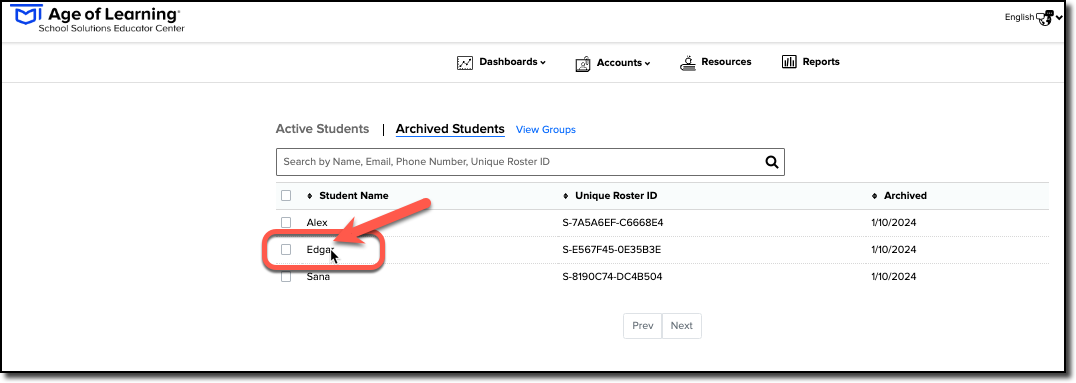Click the Reports bar chart icon
The height and width of the screenshot is (383, 1076).
[788, 62]
